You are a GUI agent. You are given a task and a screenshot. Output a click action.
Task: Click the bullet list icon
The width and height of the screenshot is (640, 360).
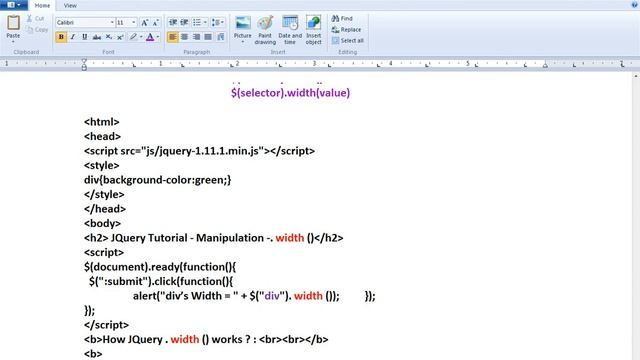(197, 22)
